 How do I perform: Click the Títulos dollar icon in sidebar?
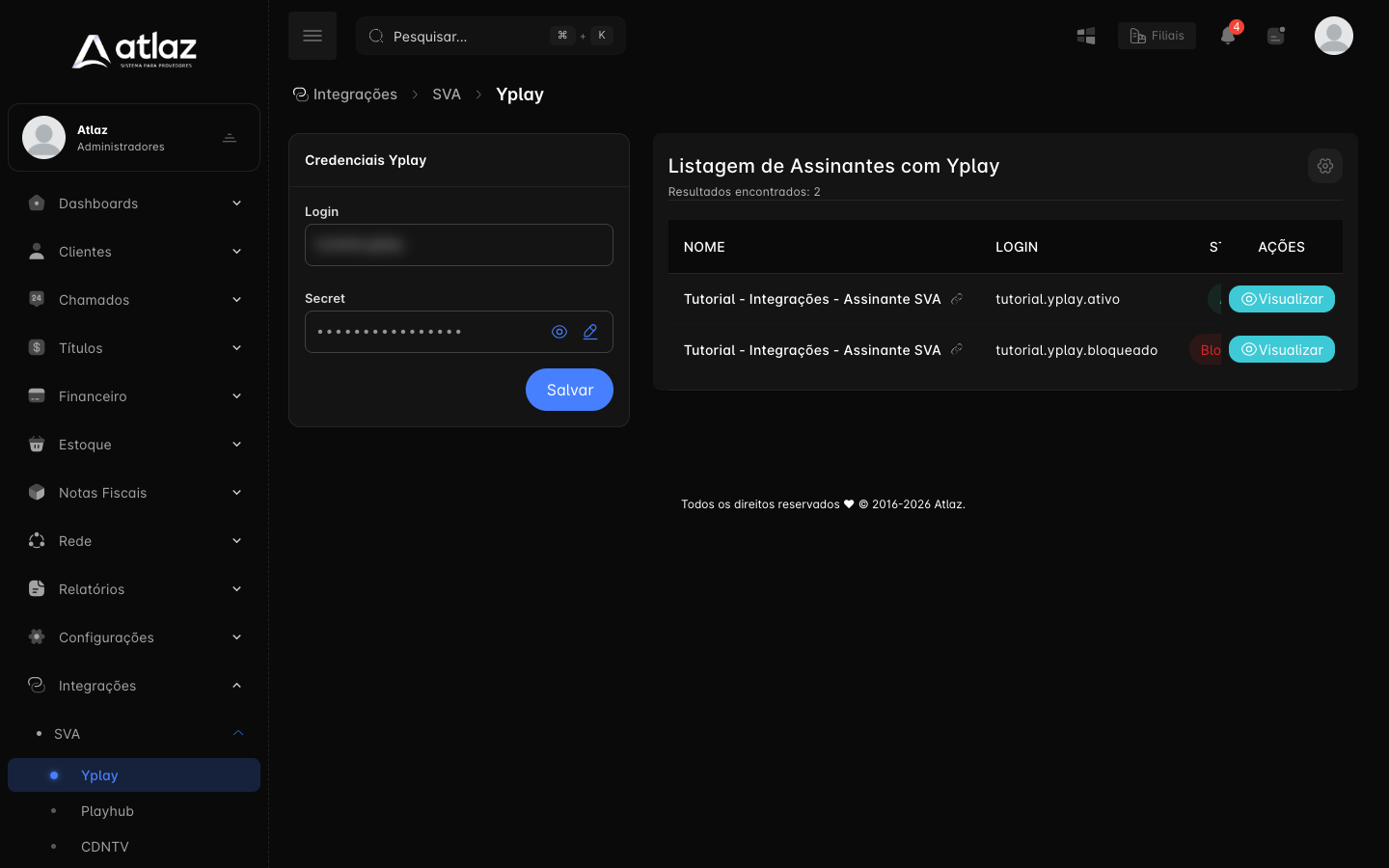pos(37,348)
